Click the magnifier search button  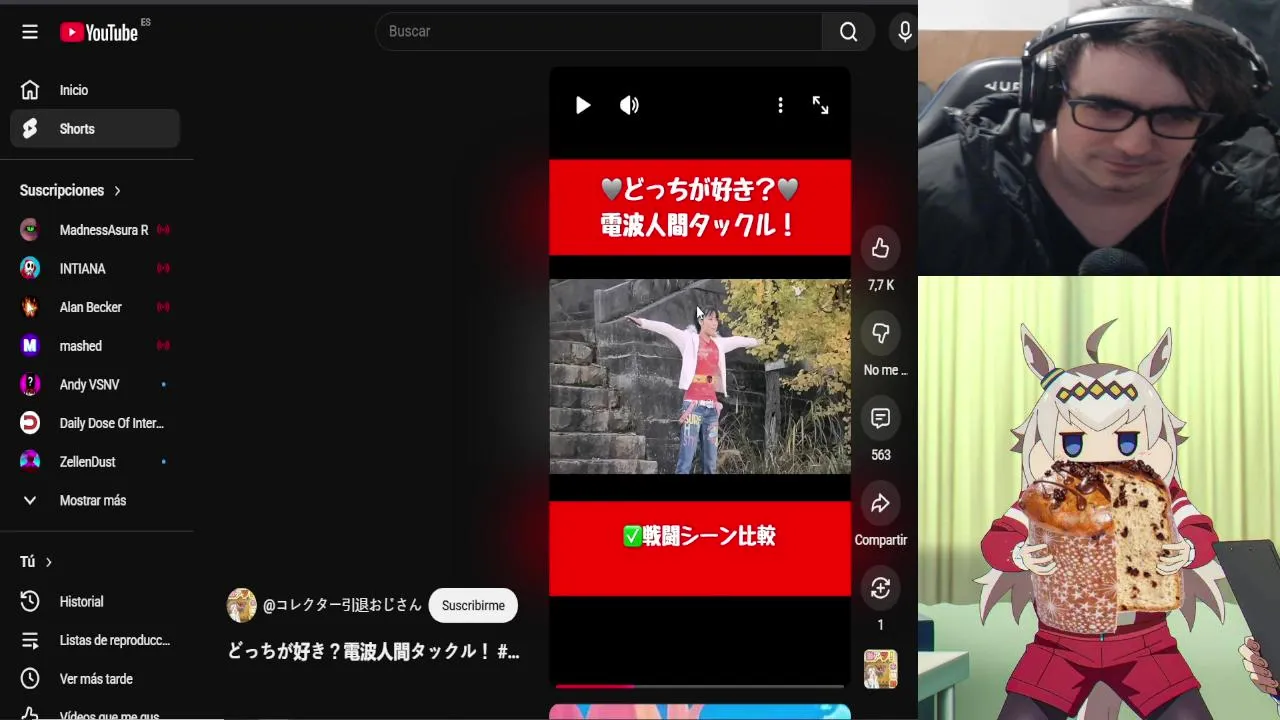[849, 32]
